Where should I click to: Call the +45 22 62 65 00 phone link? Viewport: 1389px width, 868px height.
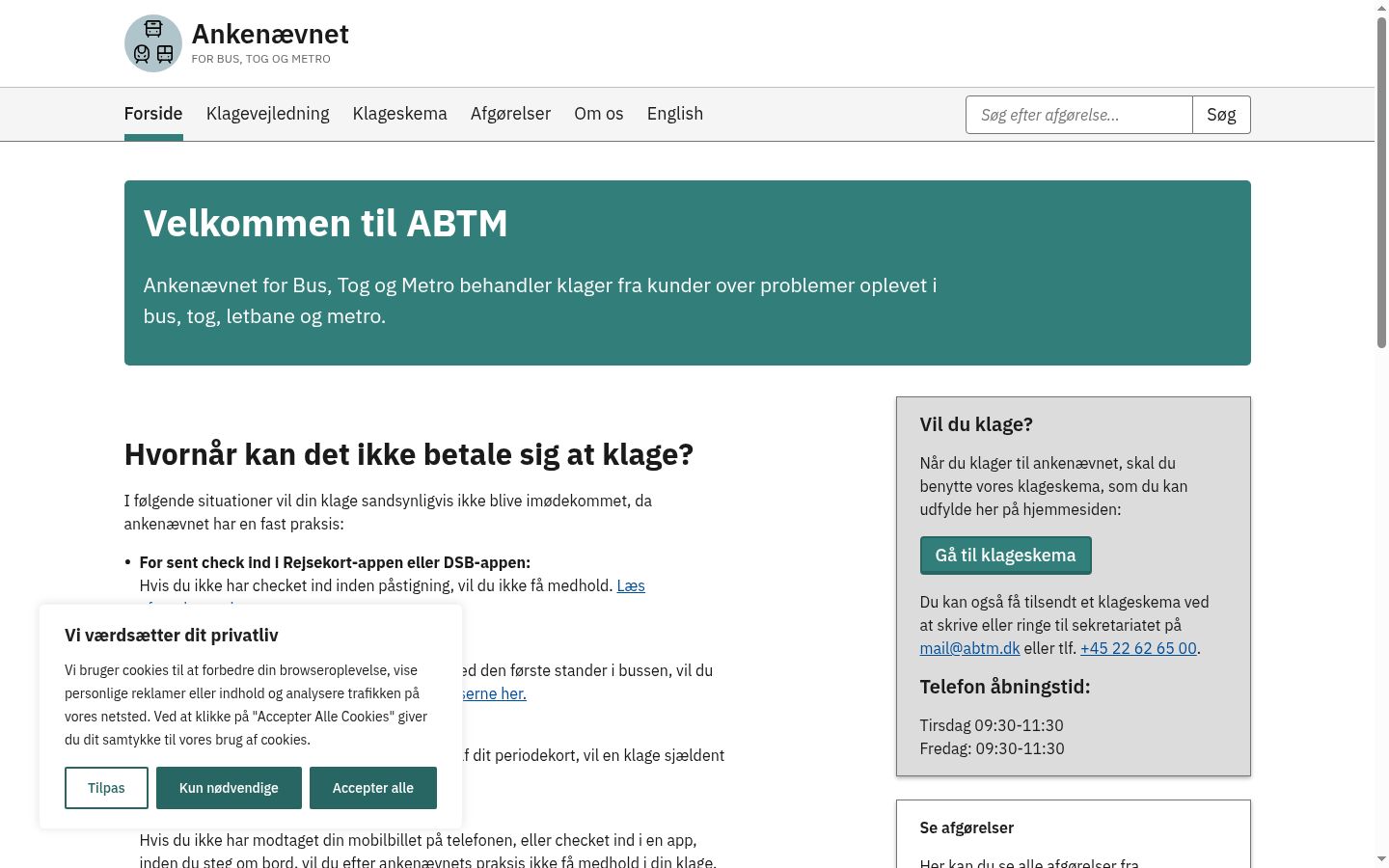tap(1138, 648)
